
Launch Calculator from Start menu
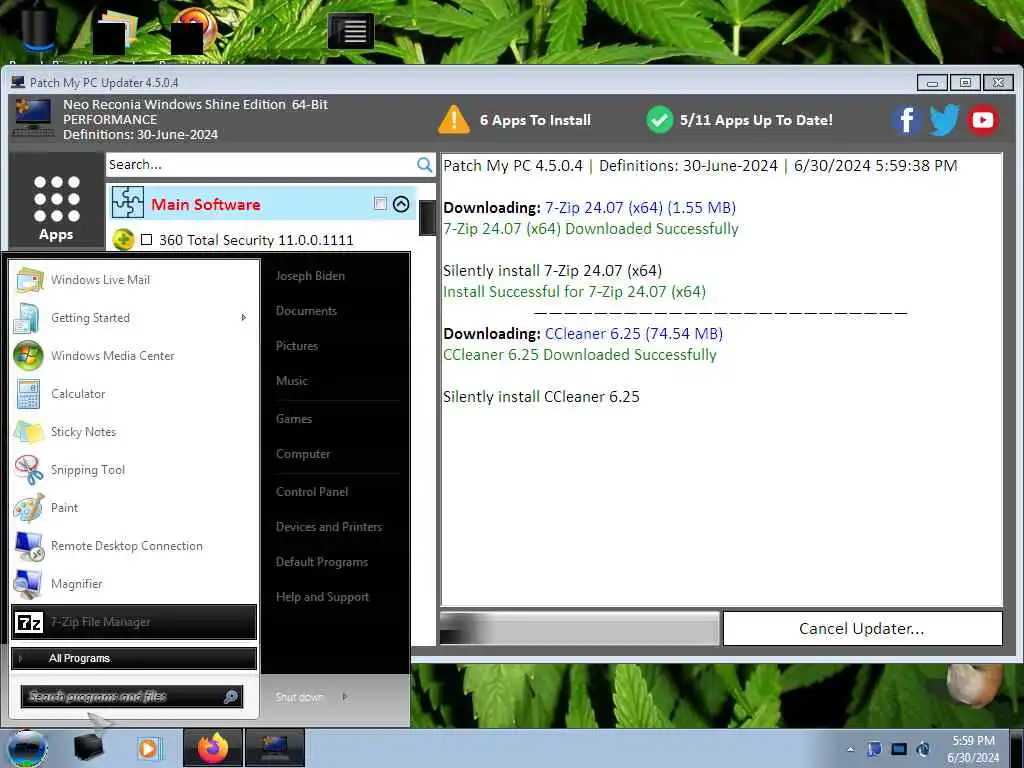coord(134,394)
